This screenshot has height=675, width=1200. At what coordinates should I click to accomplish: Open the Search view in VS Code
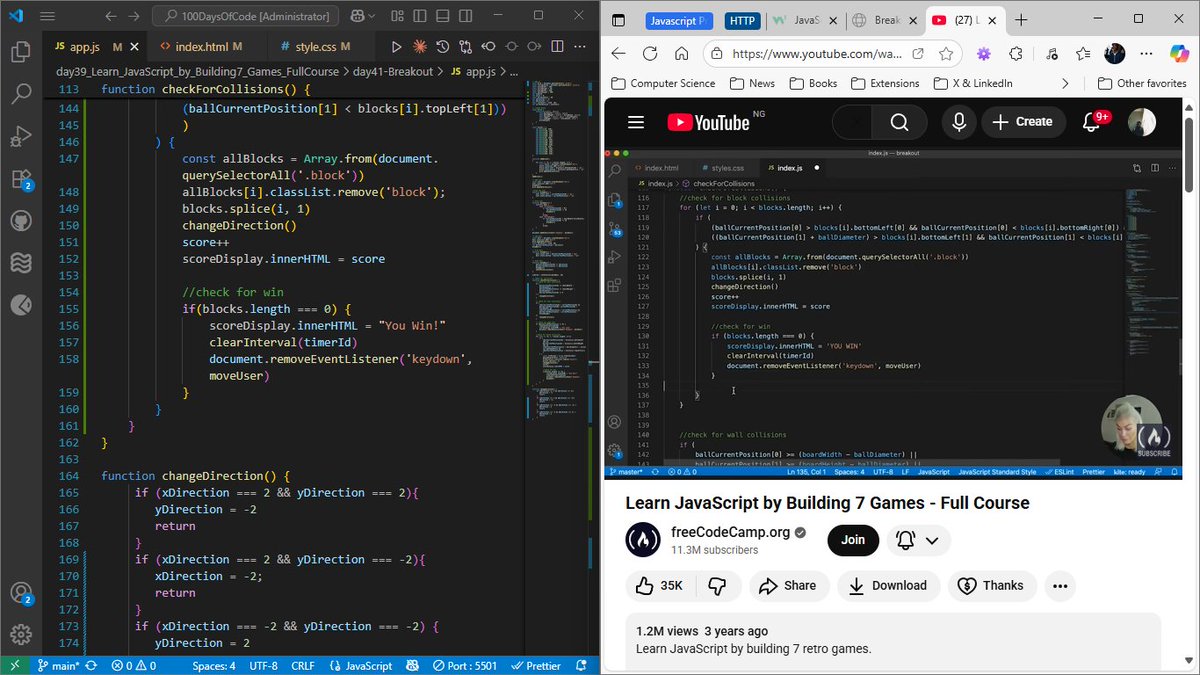click(x=22, y=95)
